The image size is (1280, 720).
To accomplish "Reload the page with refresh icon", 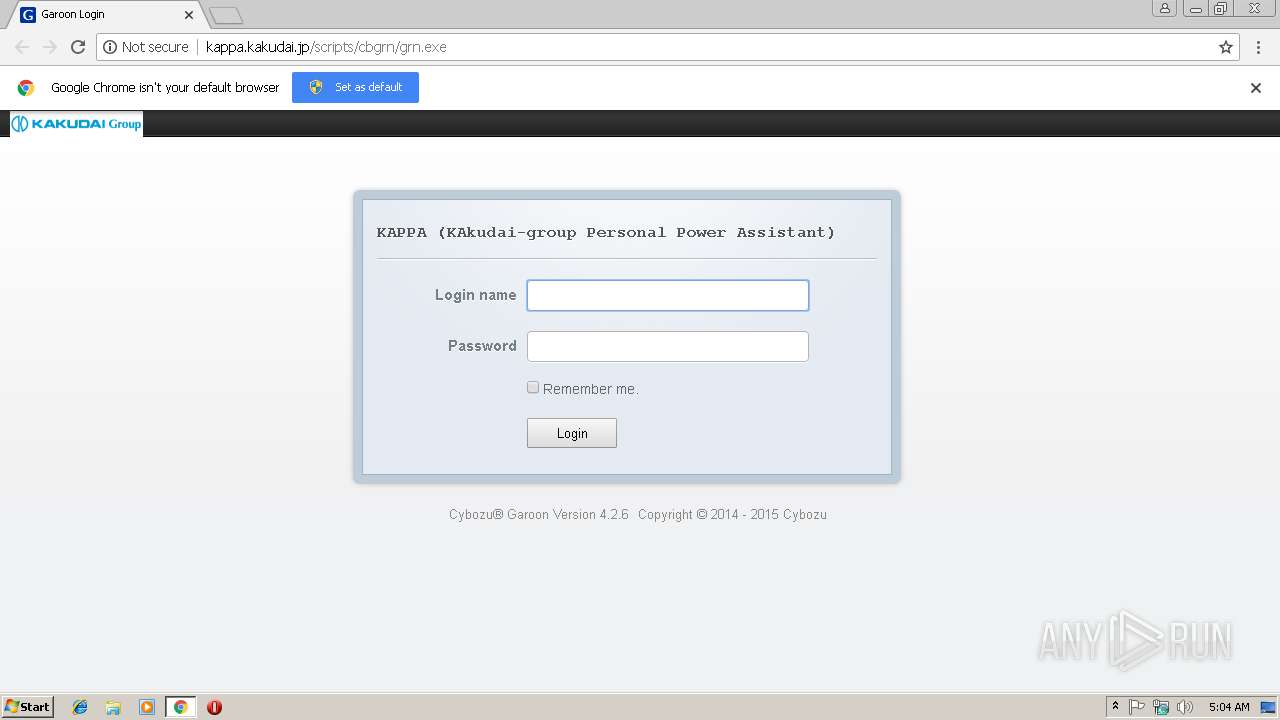I will point(78,47).
